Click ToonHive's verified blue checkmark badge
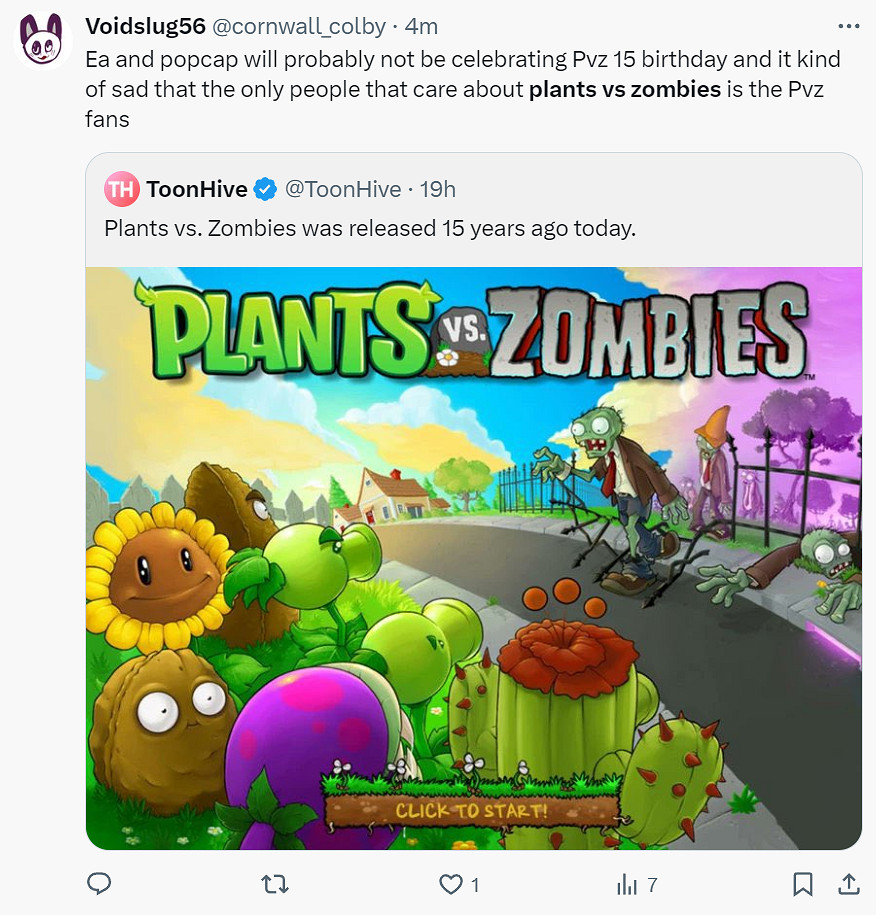Image resolution: width=876 pixels, height=915 pixels. 264,188
